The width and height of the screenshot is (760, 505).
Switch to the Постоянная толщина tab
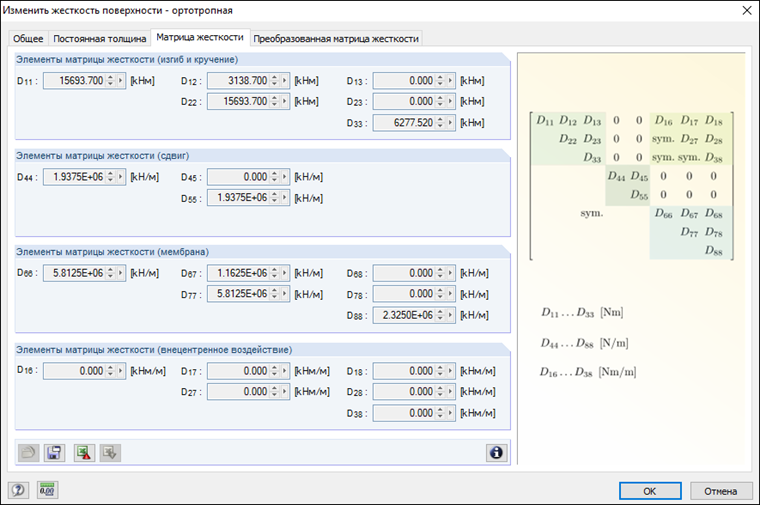(x=99, y=38)
